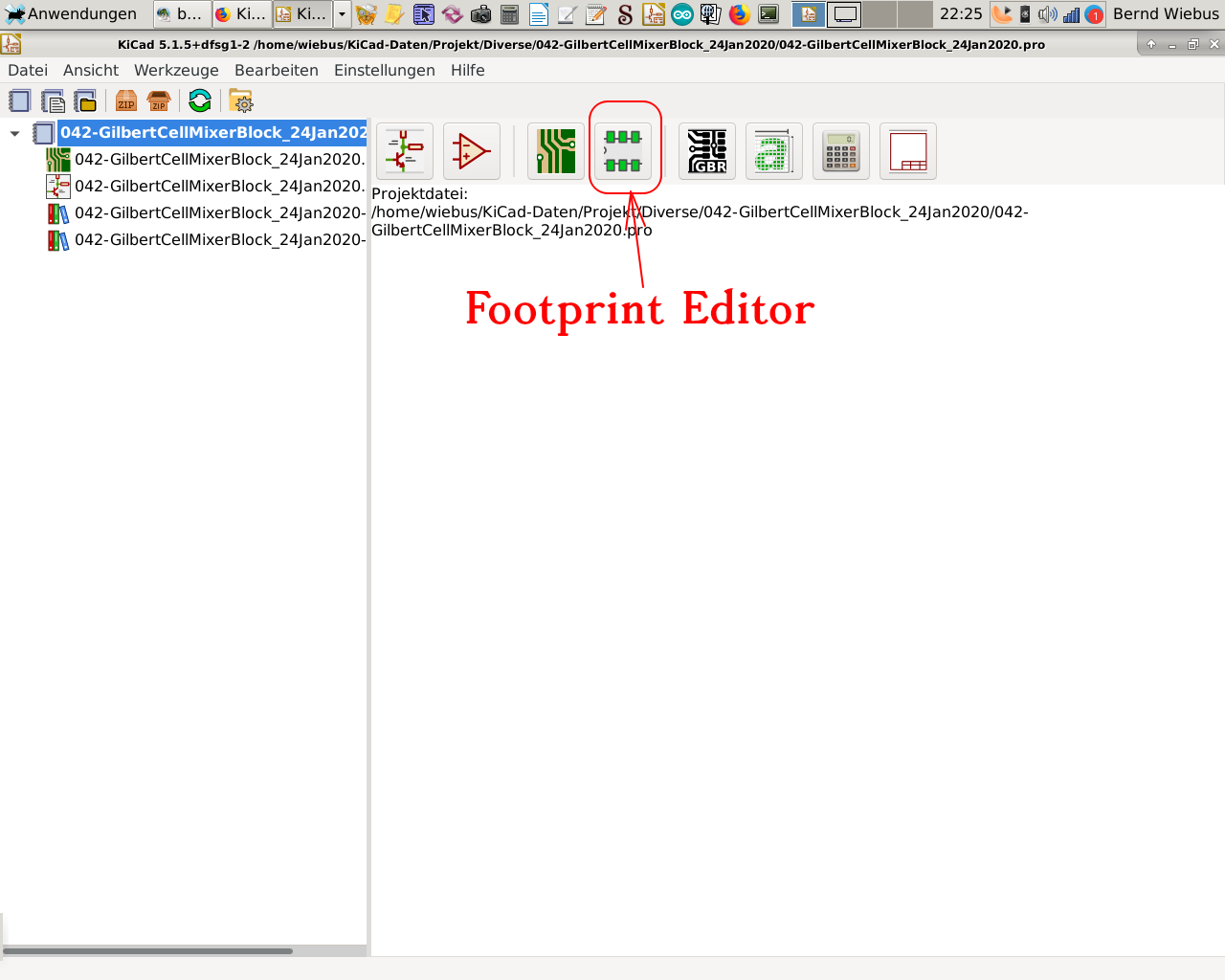Viewport: 1225px width, 980px height.
Task: Switch to the fourth workspace
Action: pos(915,13)
